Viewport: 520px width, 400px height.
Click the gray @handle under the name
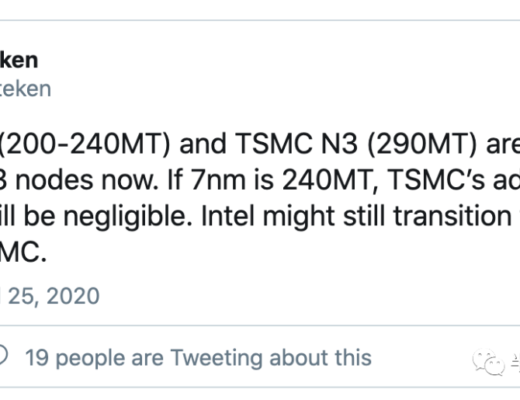pyautogui.click(x=25, y=89)
